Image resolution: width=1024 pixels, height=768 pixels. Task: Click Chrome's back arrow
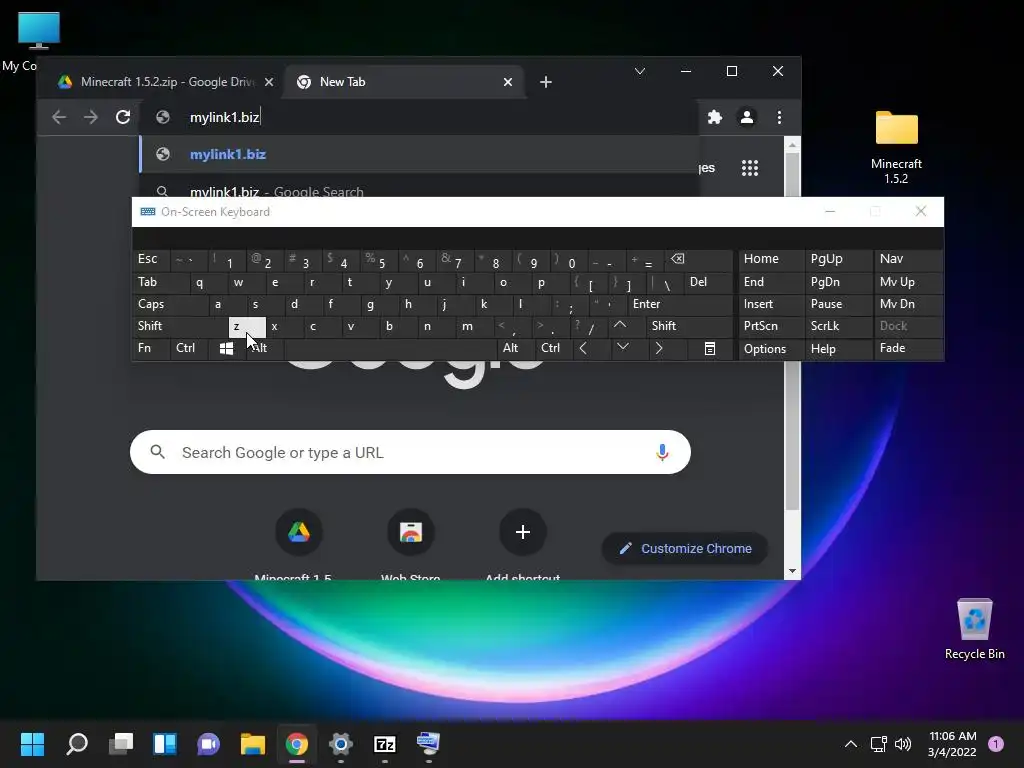(x=59, y=117)
